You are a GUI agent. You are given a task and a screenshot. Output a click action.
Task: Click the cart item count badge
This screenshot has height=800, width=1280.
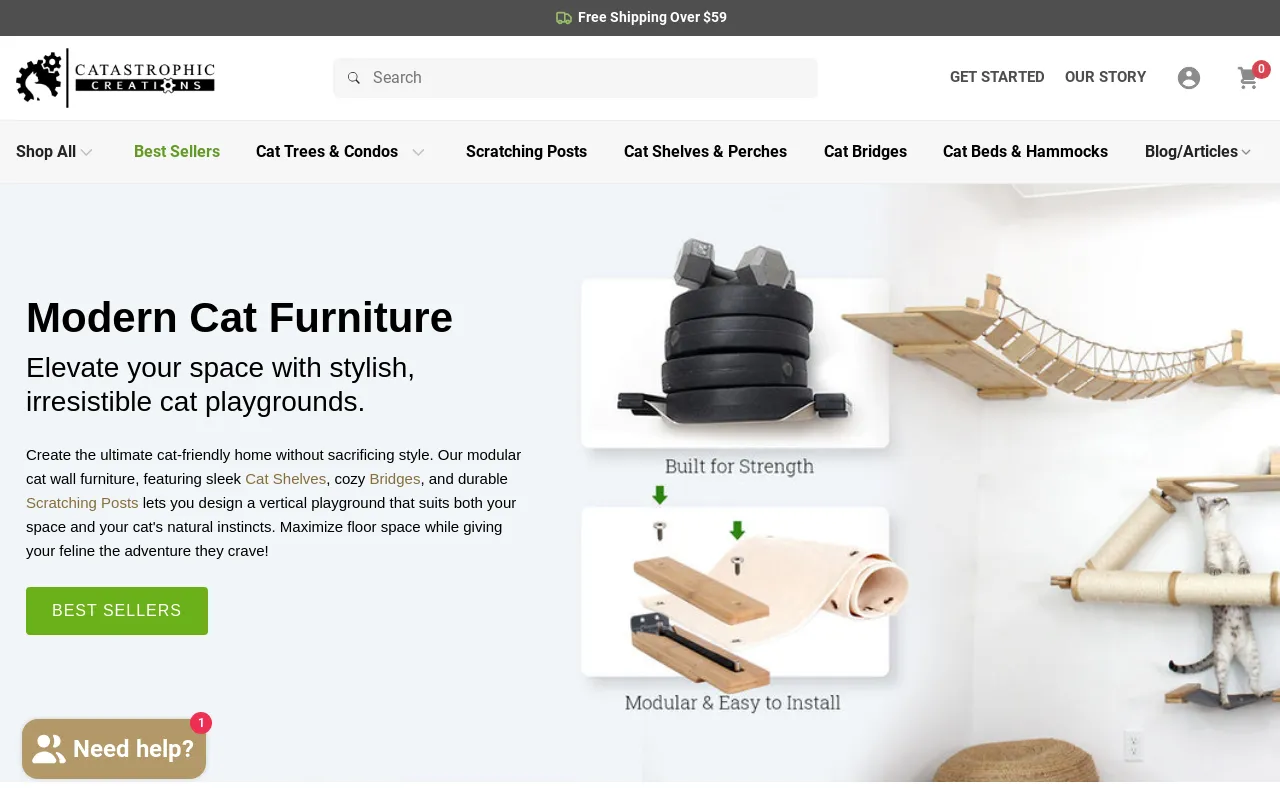pyautogui.click(x=1261, y=69)
